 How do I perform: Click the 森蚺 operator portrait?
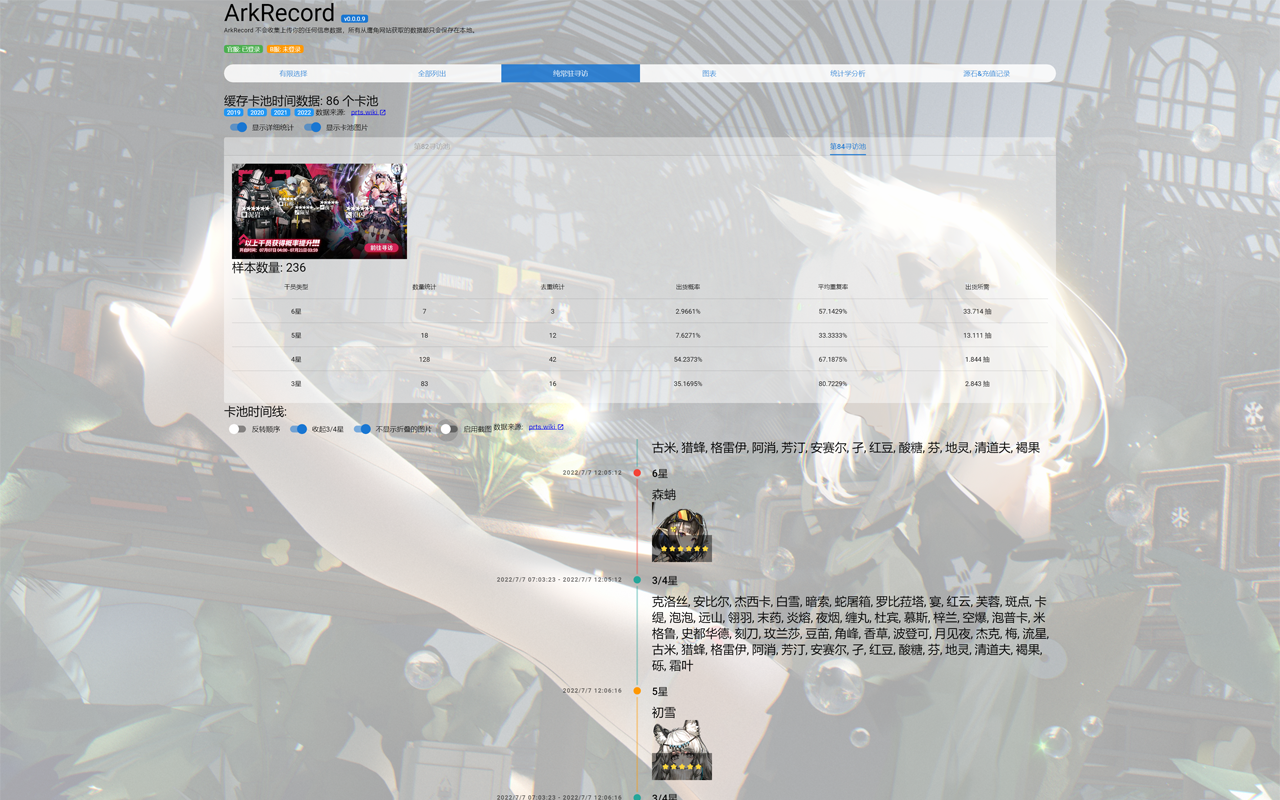682,532
